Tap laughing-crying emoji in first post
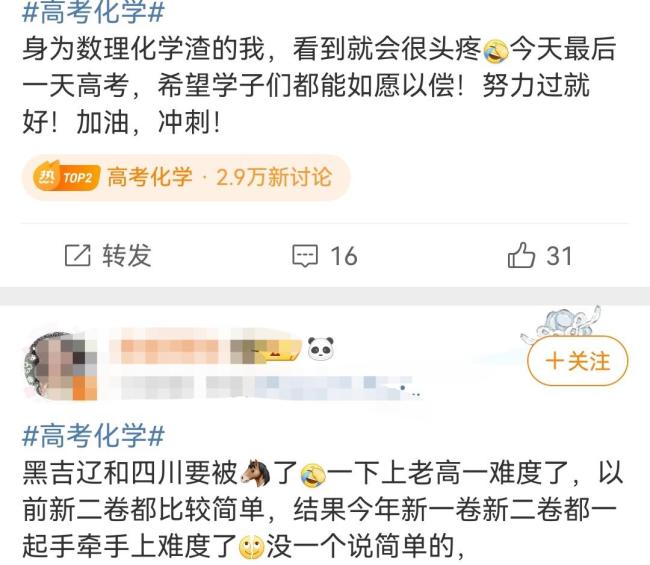The height and width of the screenshot is (565, 650). coord(495,51)
